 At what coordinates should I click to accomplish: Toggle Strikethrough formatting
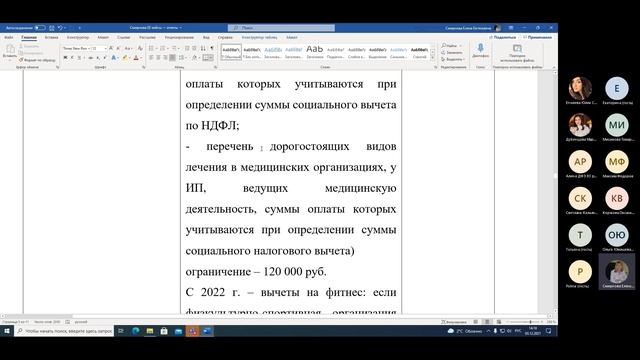coord(90,58)
